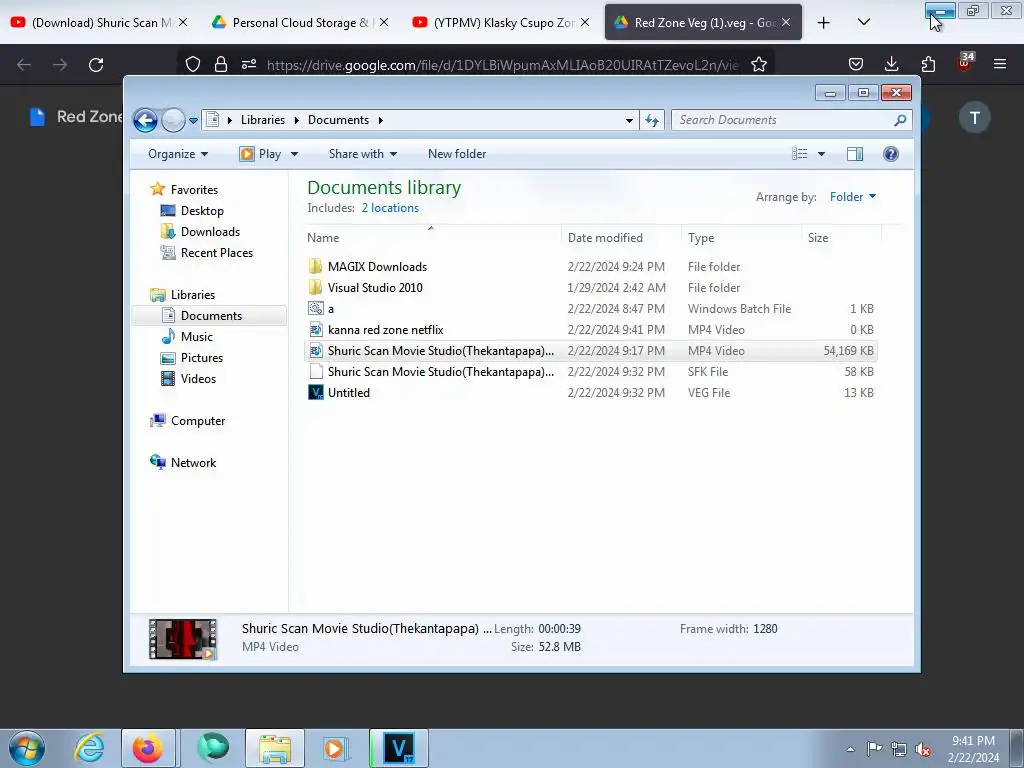Open Pictures library in sidebar

[201, 358]
